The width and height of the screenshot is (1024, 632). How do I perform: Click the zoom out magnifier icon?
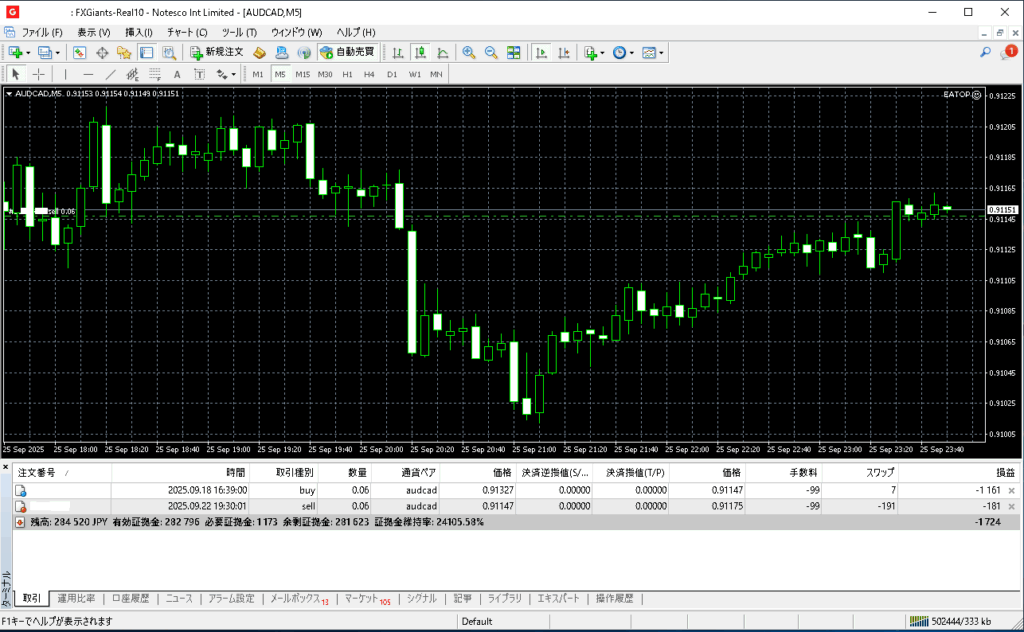(491, 52)
